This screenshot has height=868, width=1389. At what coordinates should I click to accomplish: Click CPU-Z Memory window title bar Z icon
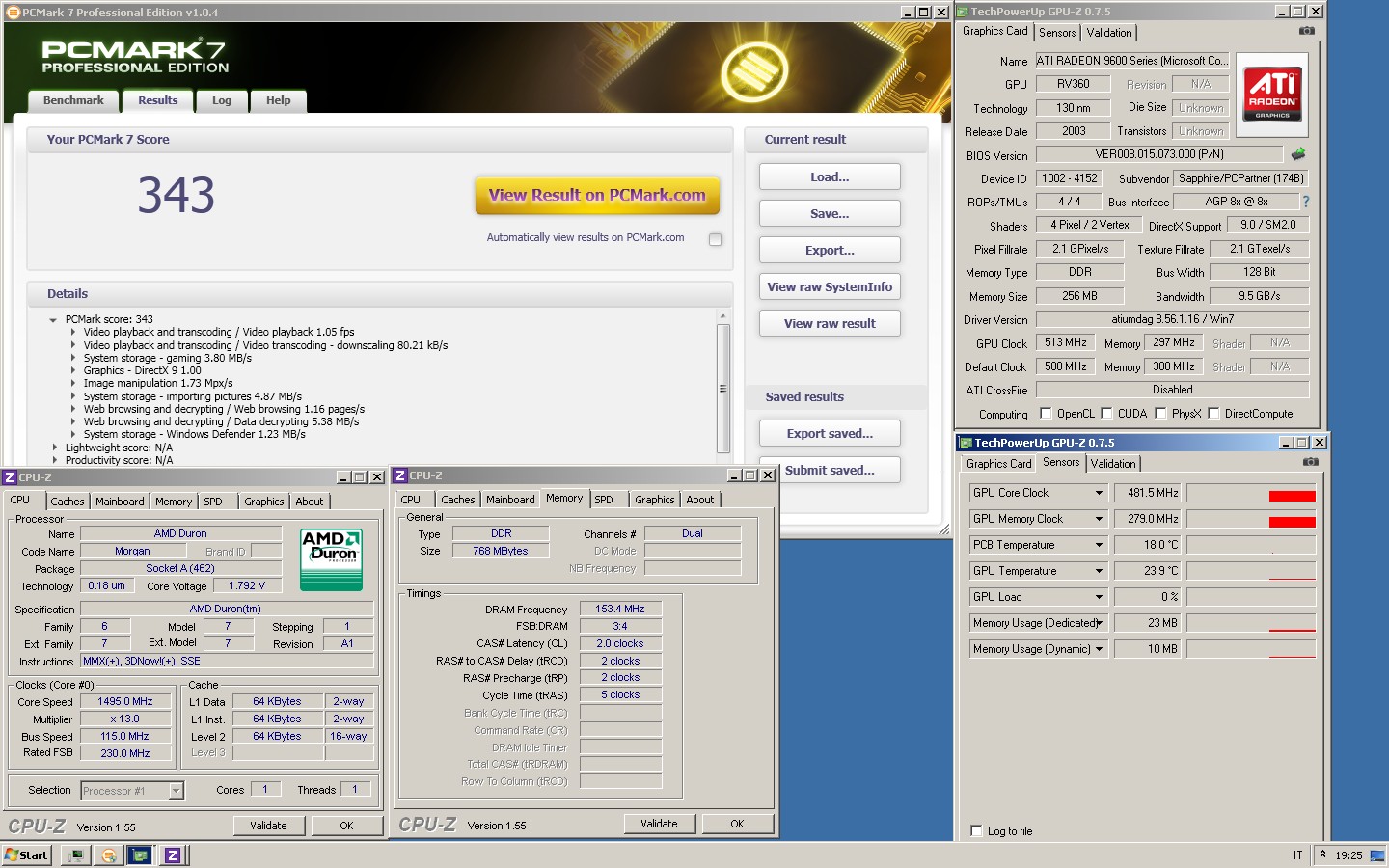pyautogui.click(x=400, y=475)
